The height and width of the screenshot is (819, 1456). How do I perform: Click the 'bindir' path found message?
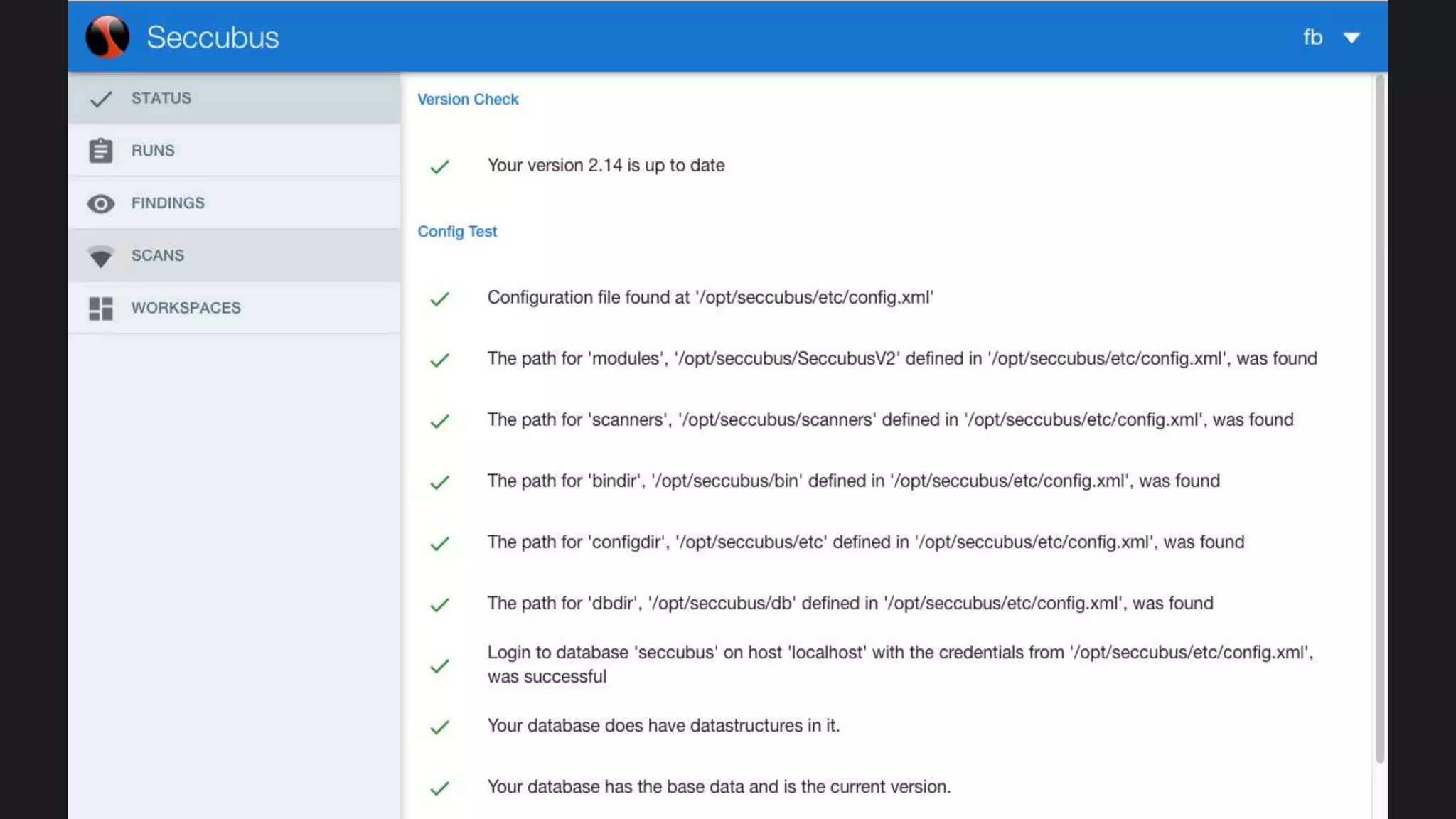(x=853, y=481)
